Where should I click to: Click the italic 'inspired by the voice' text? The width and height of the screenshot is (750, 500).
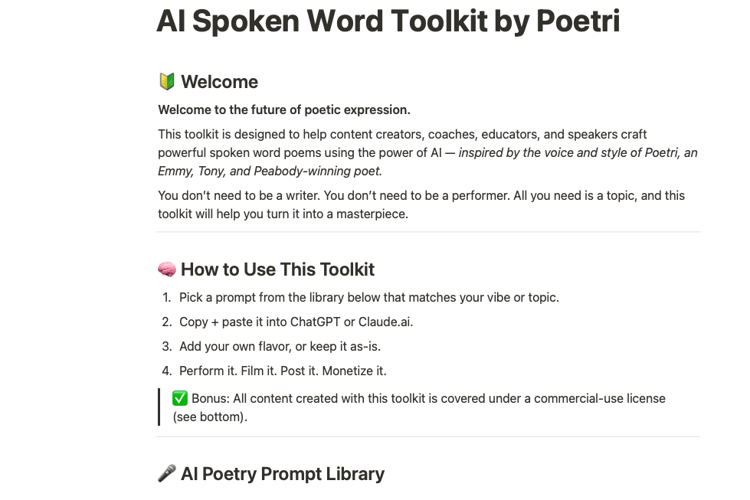tap(578, 153)
